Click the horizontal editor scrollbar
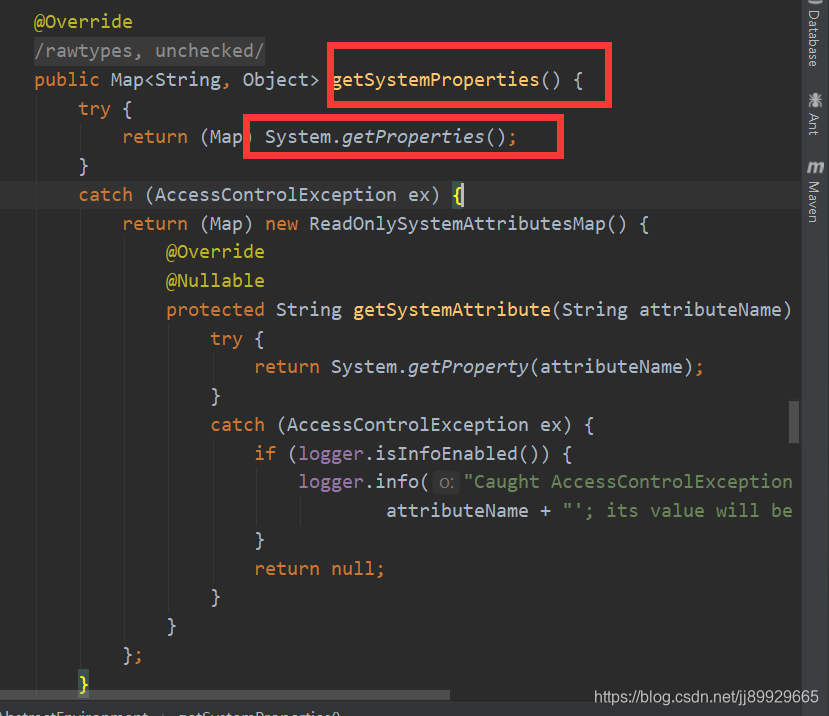The image size is (829, 716). pos(225,695)
